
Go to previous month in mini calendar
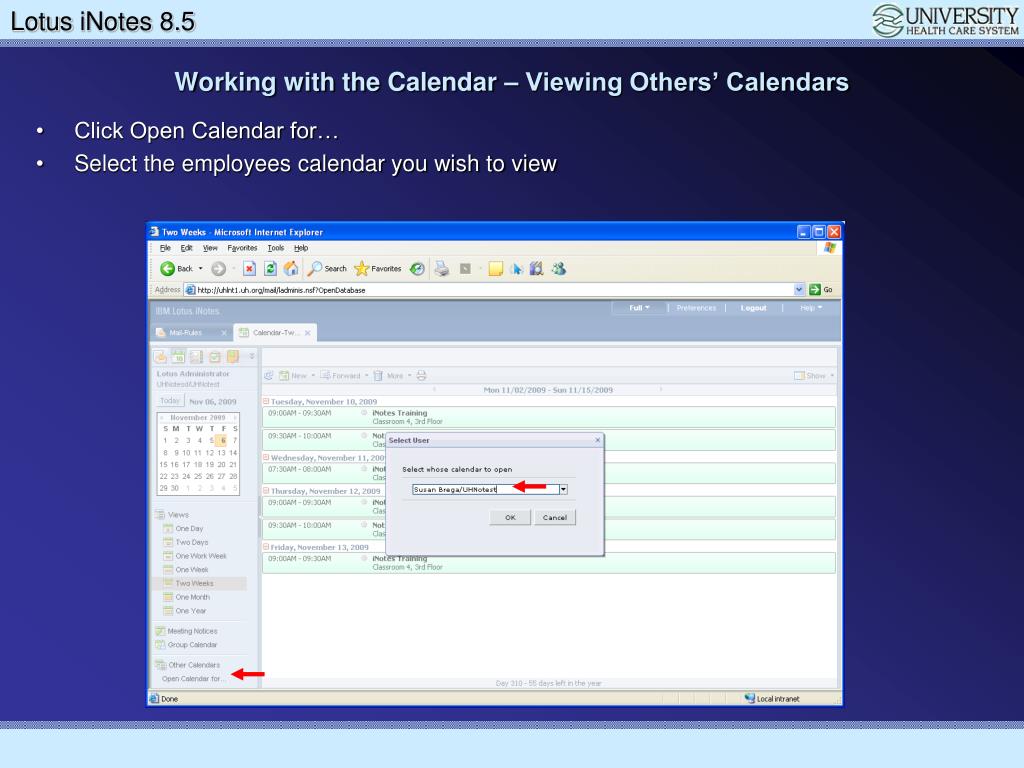click(162, 417)
